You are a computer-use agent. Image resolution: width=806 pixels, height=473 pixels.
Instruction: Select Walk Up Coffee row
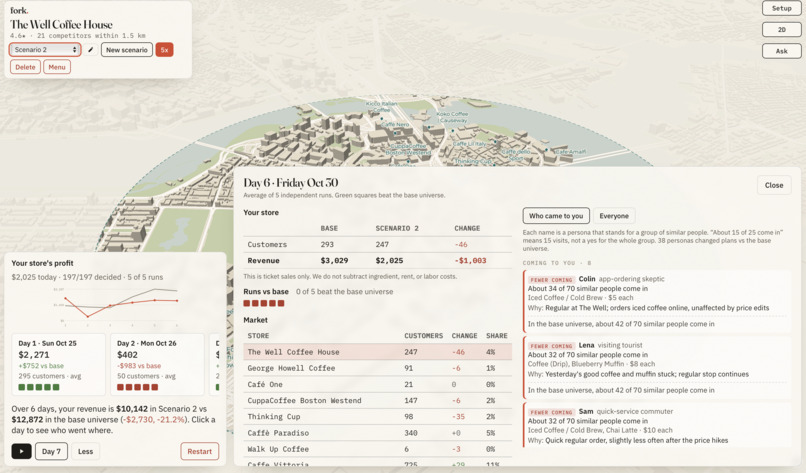(377, 449)
